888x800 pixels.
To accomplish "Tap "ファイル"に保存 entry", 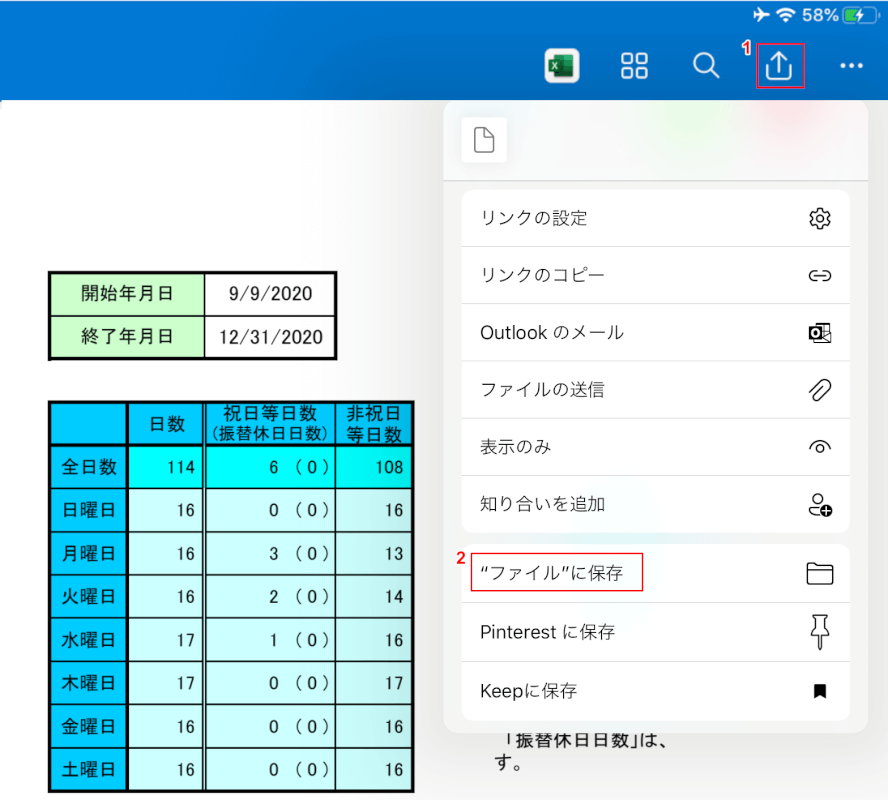I will [655, 574].
